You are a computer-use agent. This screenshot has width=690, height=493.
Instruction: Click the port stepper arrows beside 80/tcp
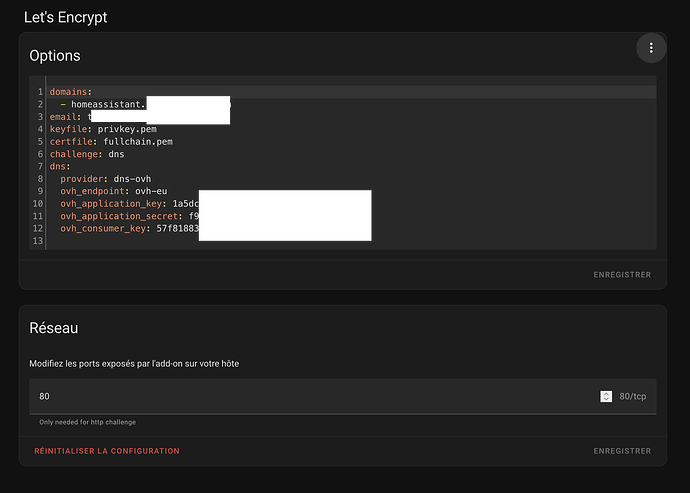606,397
